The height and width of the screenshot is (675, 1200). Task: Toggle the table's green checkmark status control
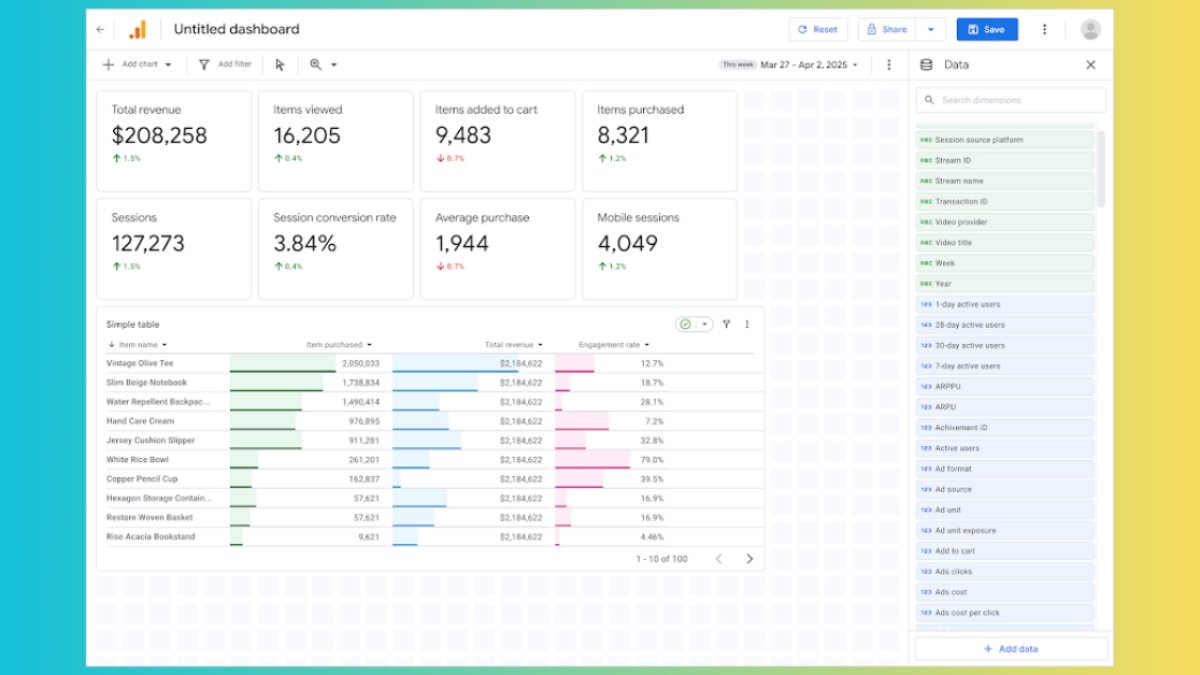pyautogui.click(x=686, y=324)
